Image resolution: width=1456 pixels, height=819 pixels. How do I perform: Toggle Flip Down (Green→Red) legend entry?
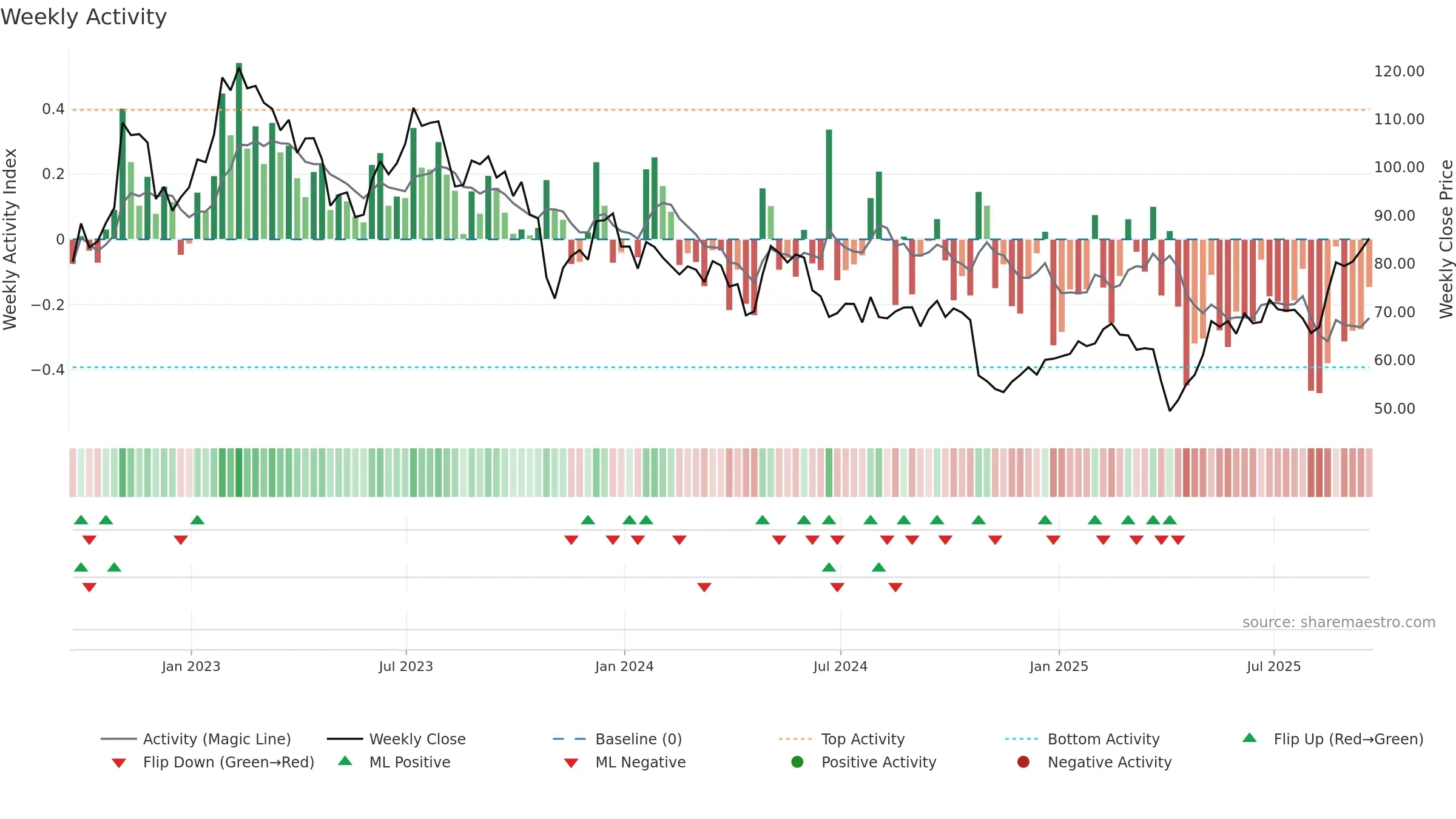click(212, 762)
